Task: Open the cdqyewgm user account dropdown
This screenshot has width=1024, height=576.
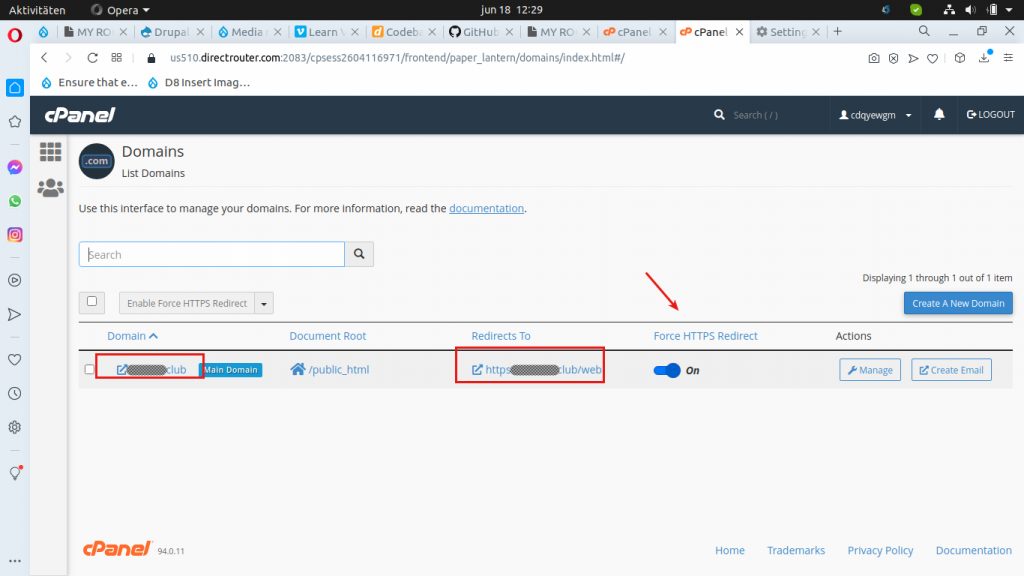Action: (x=876, y=115)
